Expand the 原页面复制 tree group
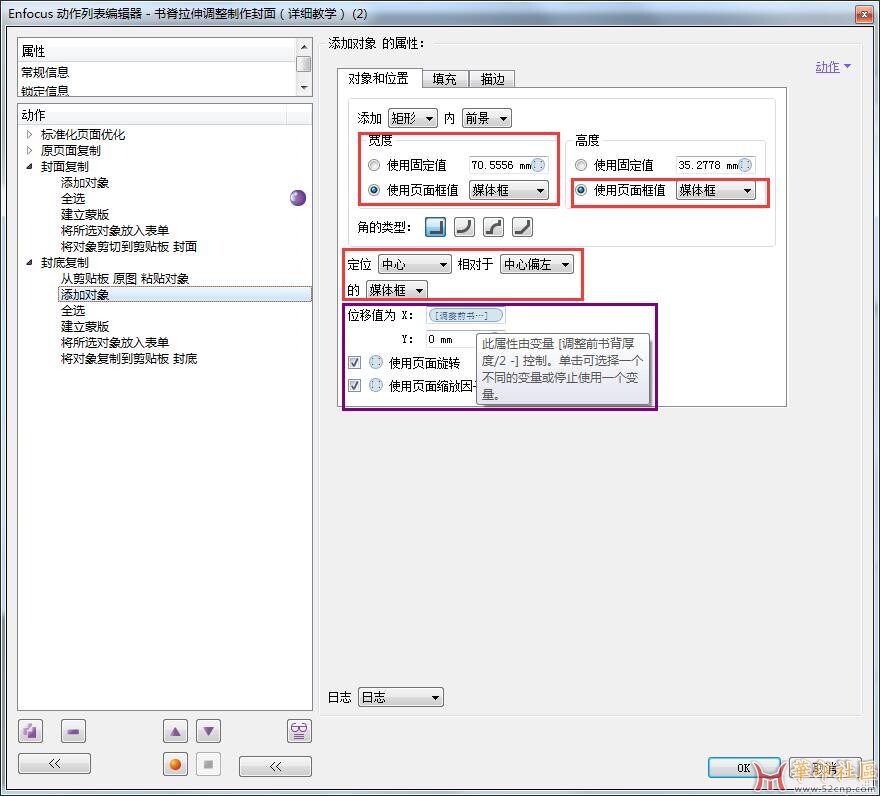The image size is (880, 796). pyautogui.click(x=30, y=150)
